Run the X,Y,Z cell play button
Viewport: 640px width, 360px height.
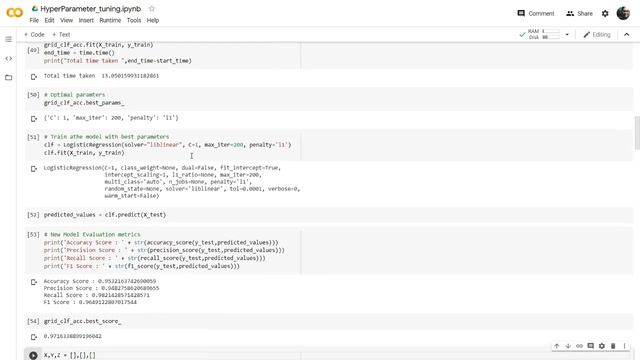tap(33, 355)
